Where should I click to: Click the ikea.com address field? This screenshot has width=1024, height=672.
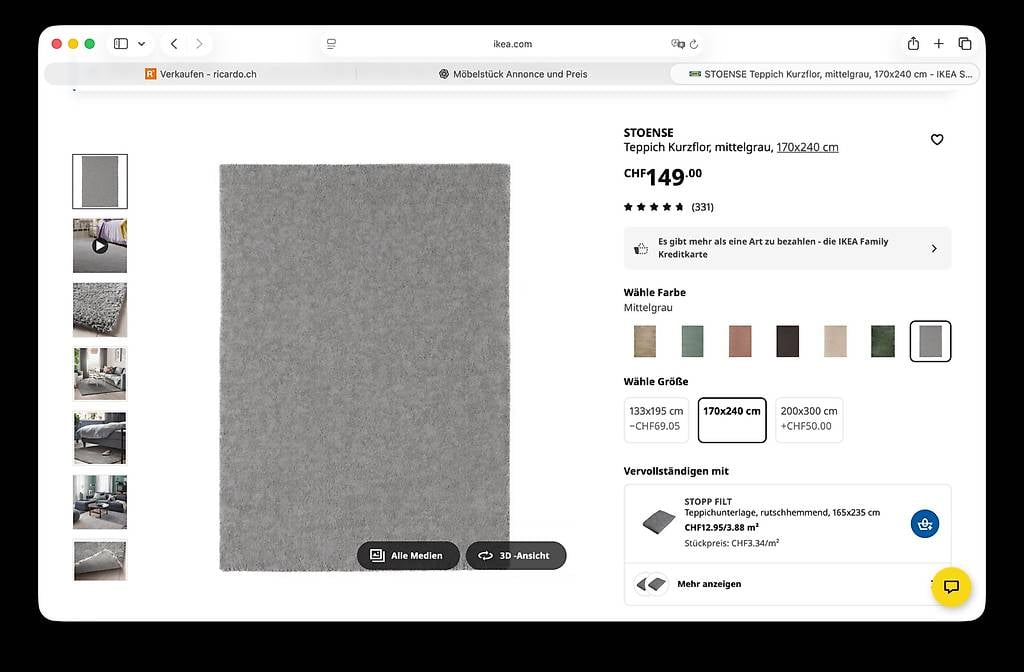[513, 44]
